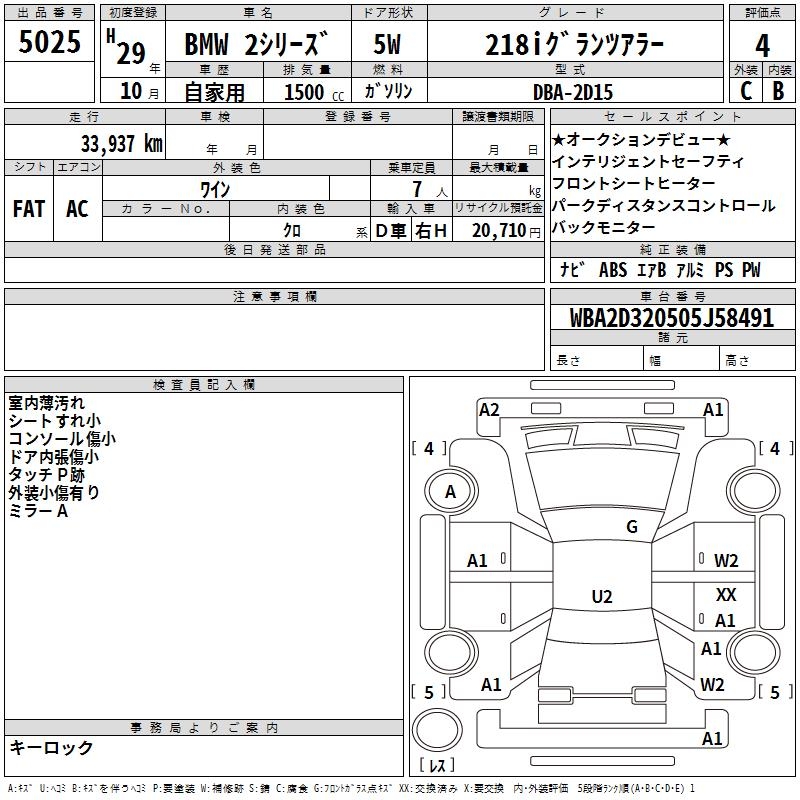Click the G windshield mark on car diagram
Screen dimensions: 800x800
point(632,527)
